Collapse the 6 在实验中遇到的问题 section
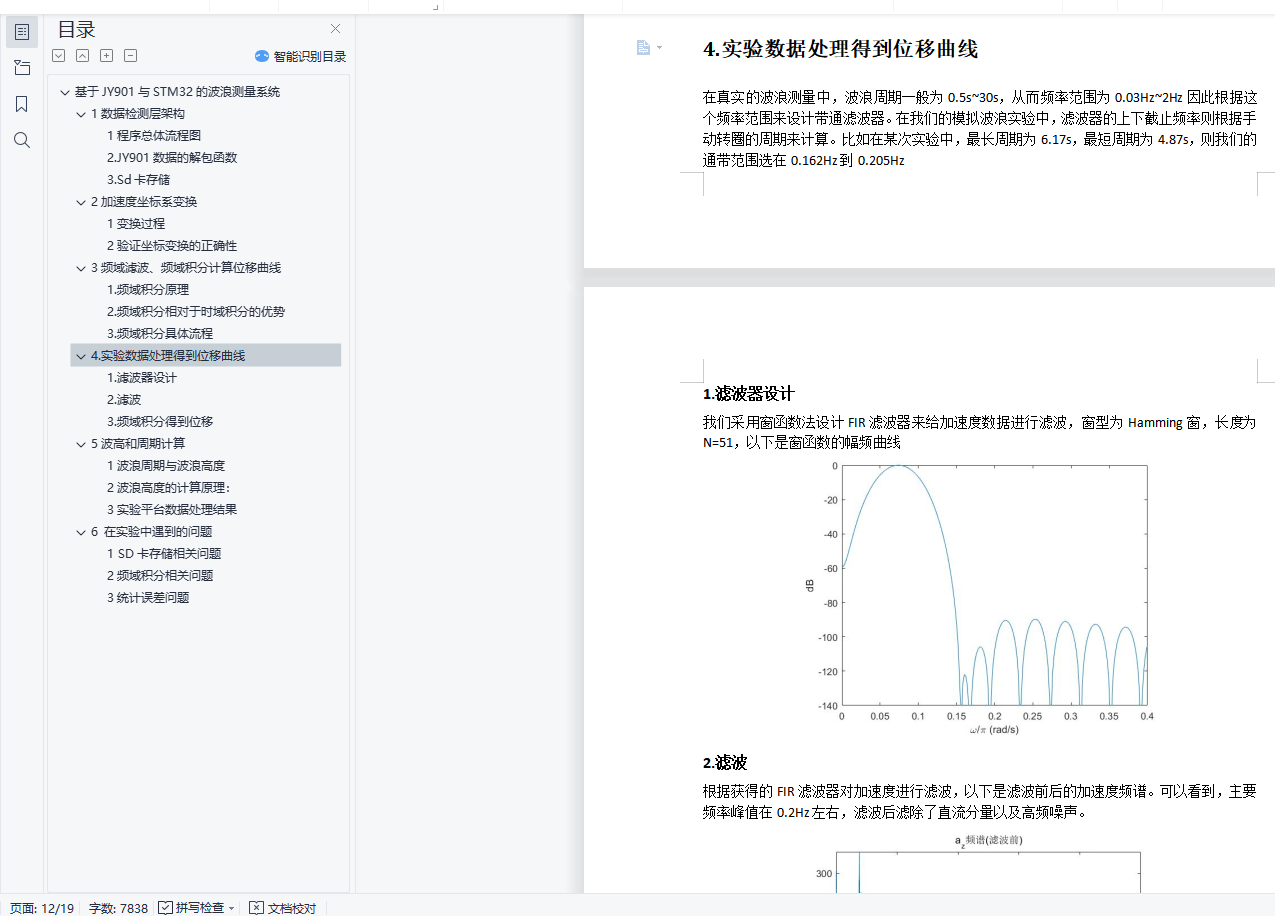 pos(81,532)
